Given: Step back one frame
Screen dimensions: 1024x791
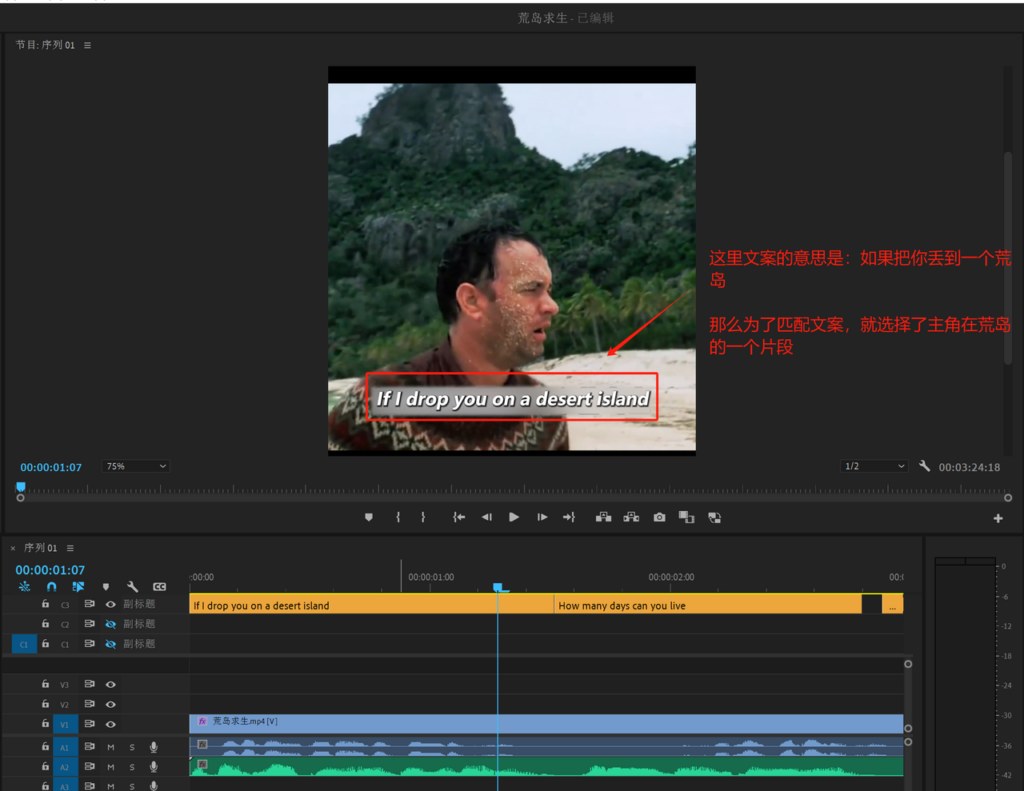Looking at the screenshot, I should (x=487, y=517).
